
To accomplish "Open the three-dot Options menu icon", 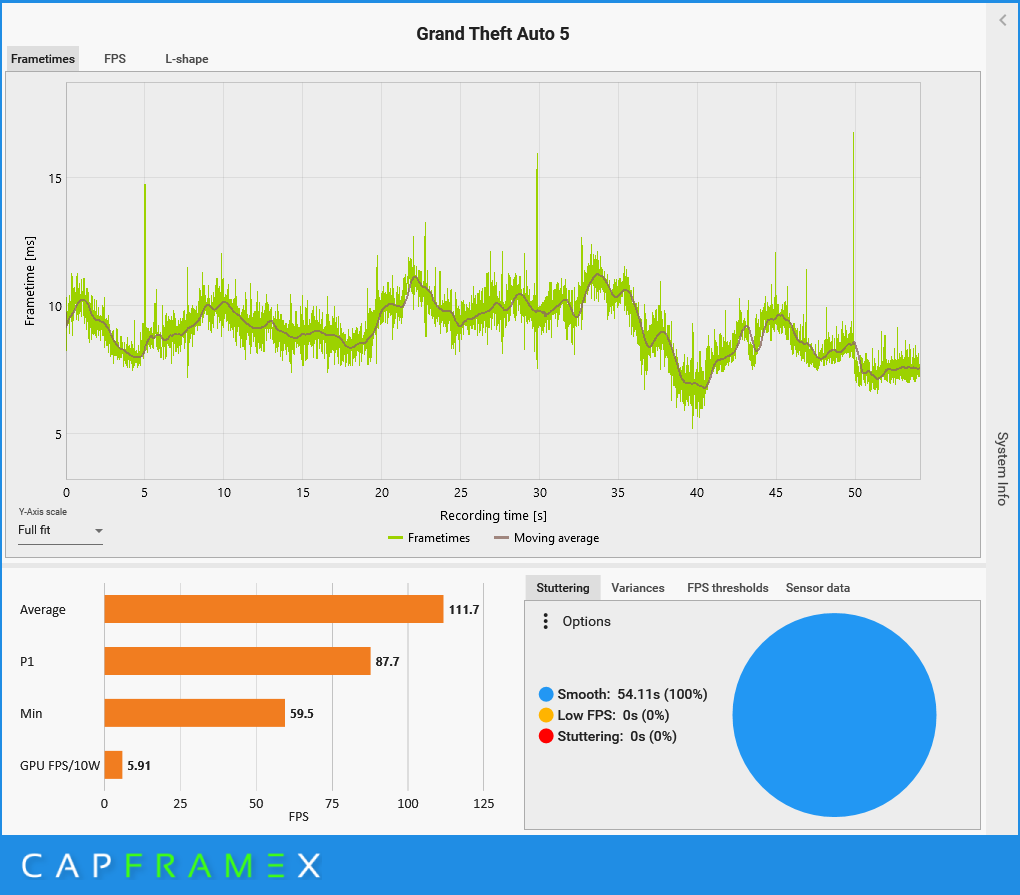I will click(x=545, y=621).
